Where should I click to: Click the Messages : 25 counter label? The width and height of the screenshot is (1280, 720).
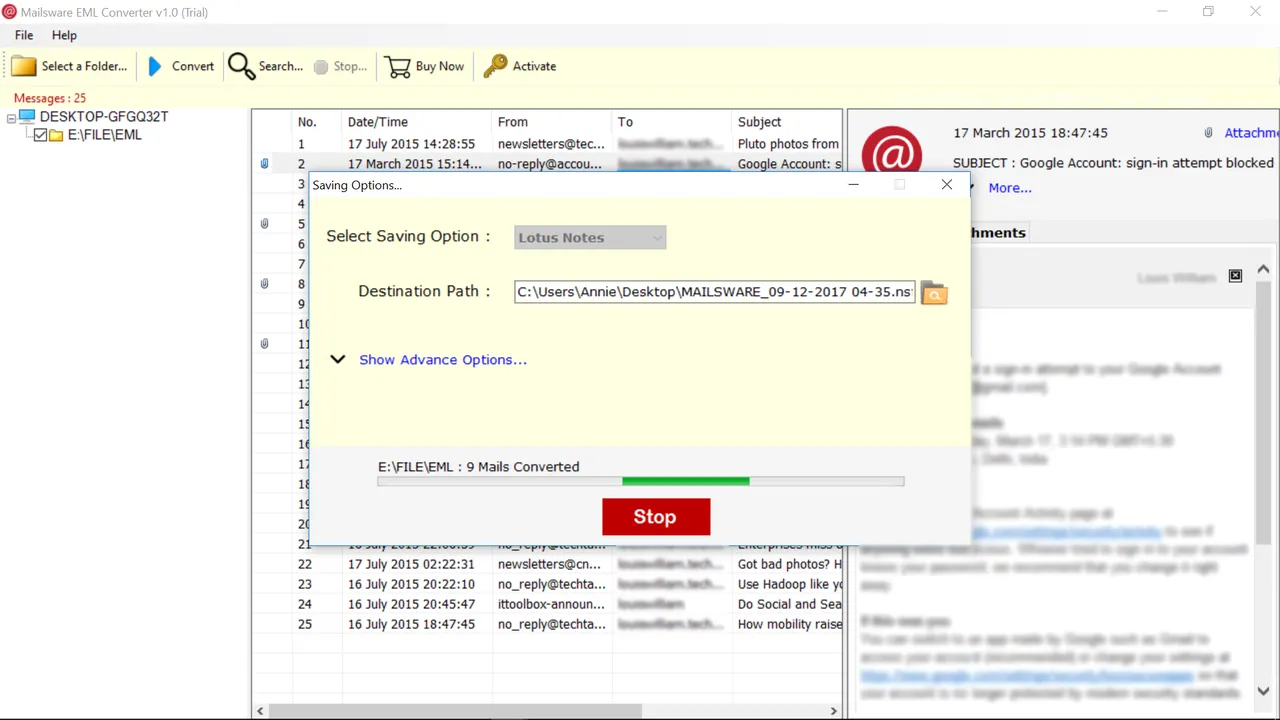pyautogui.click(x=50, y=98)
